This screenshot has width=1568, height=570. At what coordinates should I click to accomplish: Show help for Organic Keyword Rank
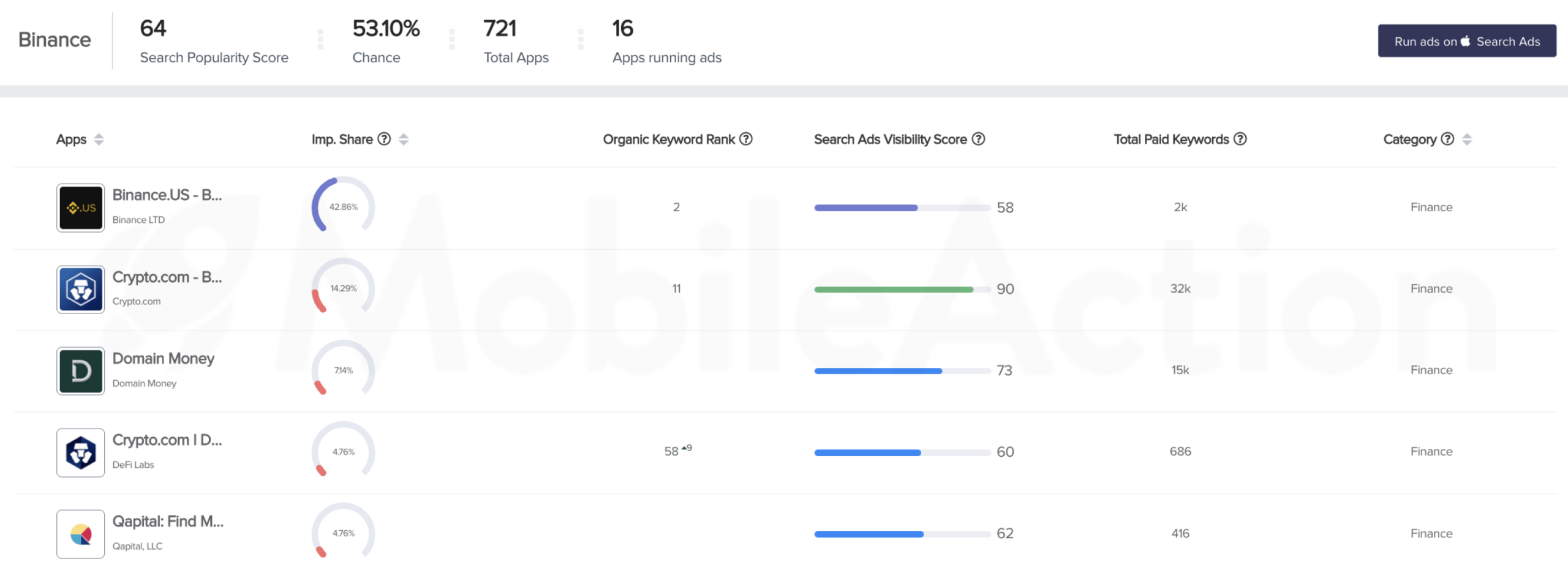[745, 139]
